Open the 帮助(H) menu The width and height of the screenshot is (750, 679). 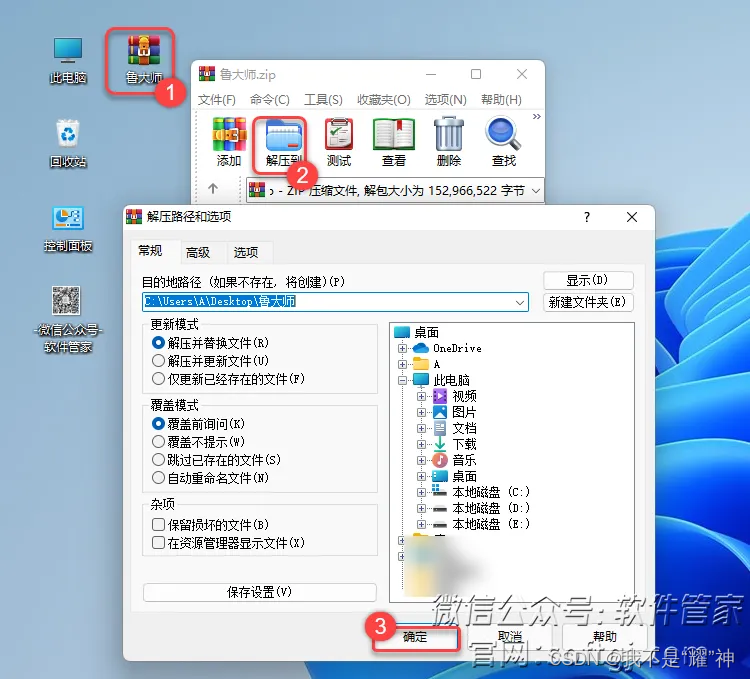(501, 99)
